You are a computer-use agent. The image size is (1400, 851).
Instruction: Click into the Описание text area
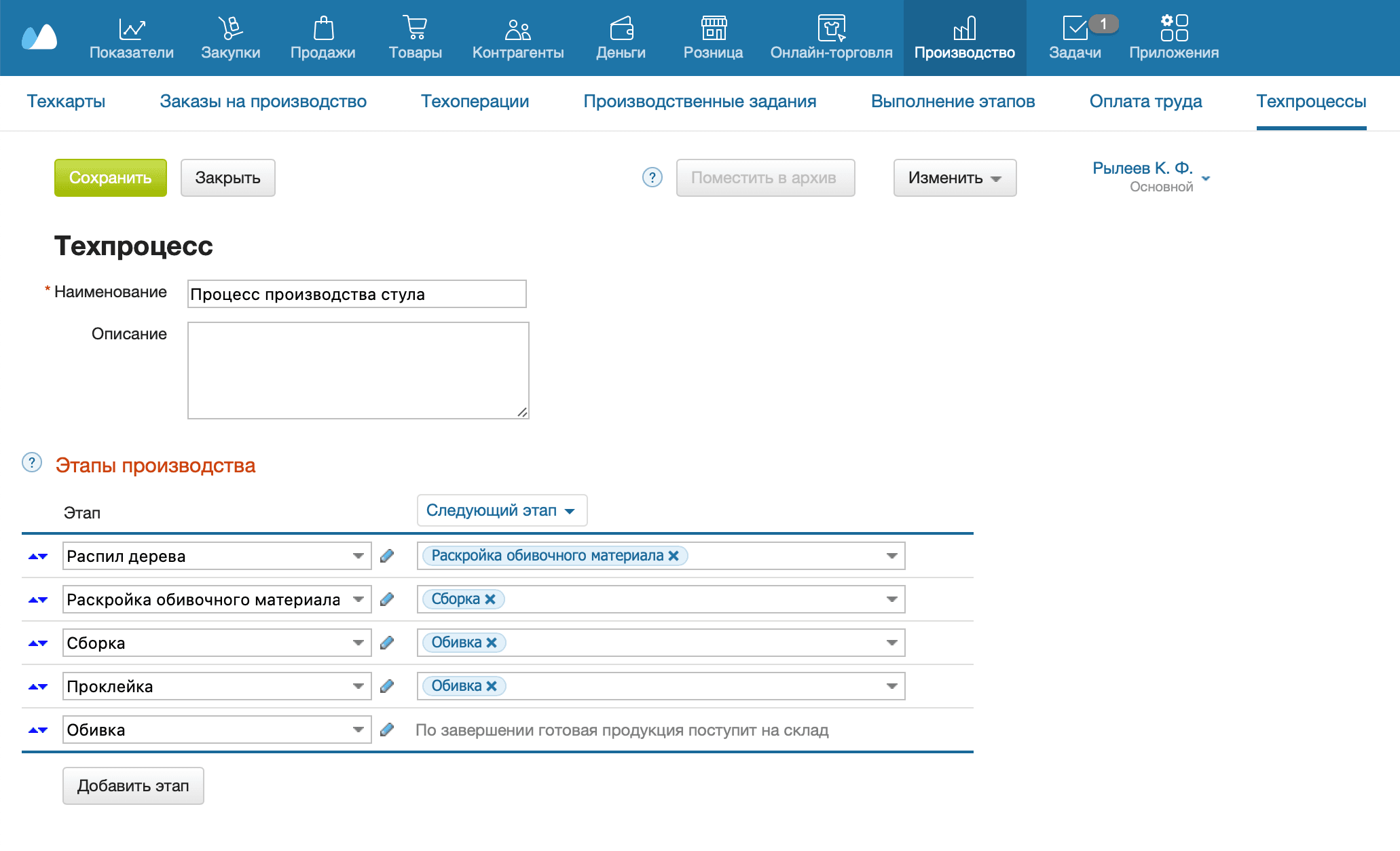(x=358, y=371)
